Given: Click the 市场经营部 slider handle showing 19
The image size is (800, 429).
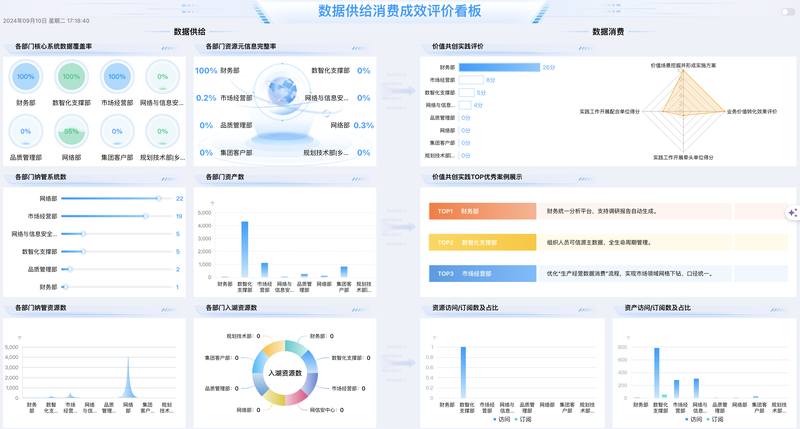Looking at the screenshot, I should 145,216.
